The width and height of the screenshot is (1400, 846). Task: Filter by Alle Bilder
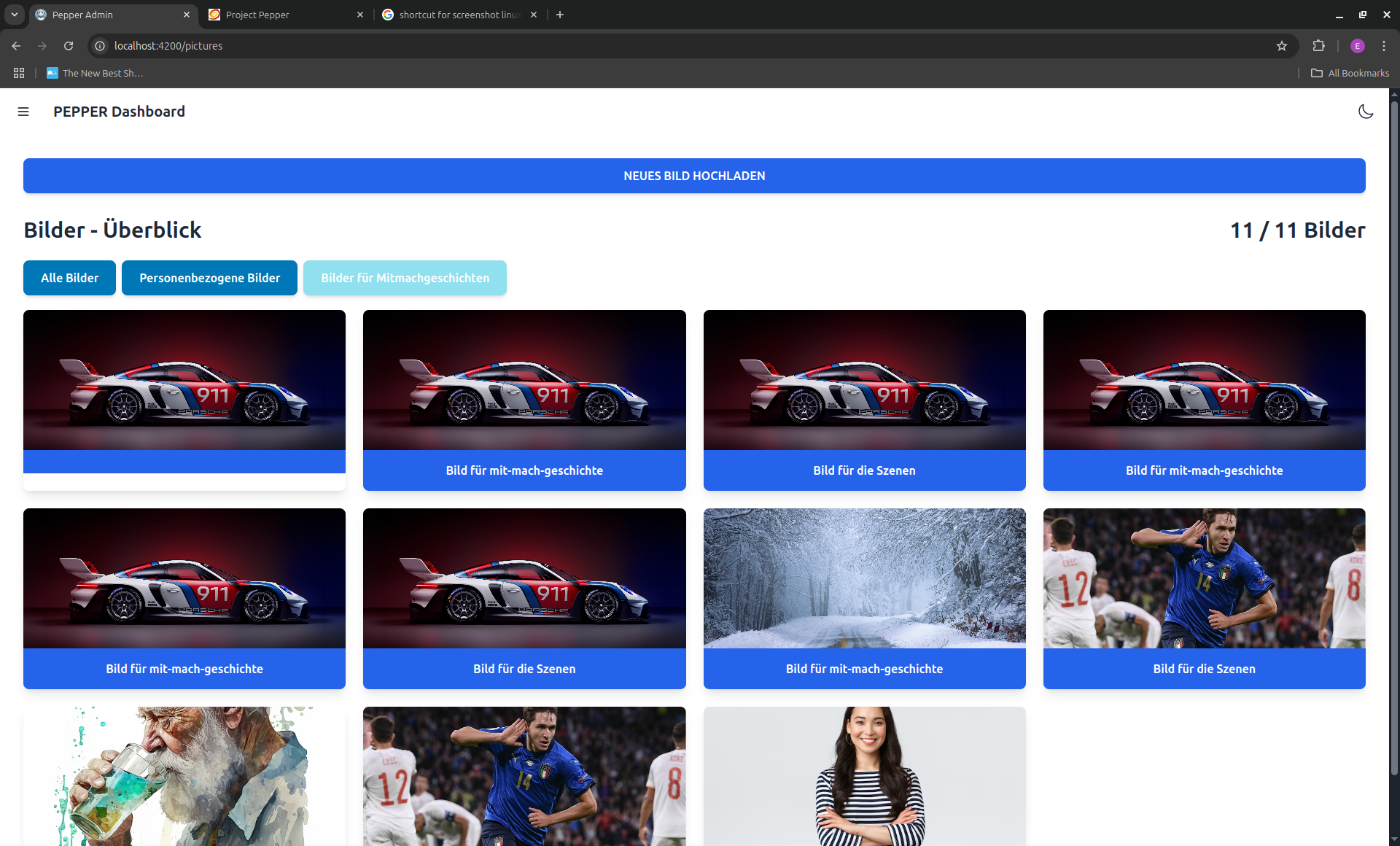click(x=69, y=278)
